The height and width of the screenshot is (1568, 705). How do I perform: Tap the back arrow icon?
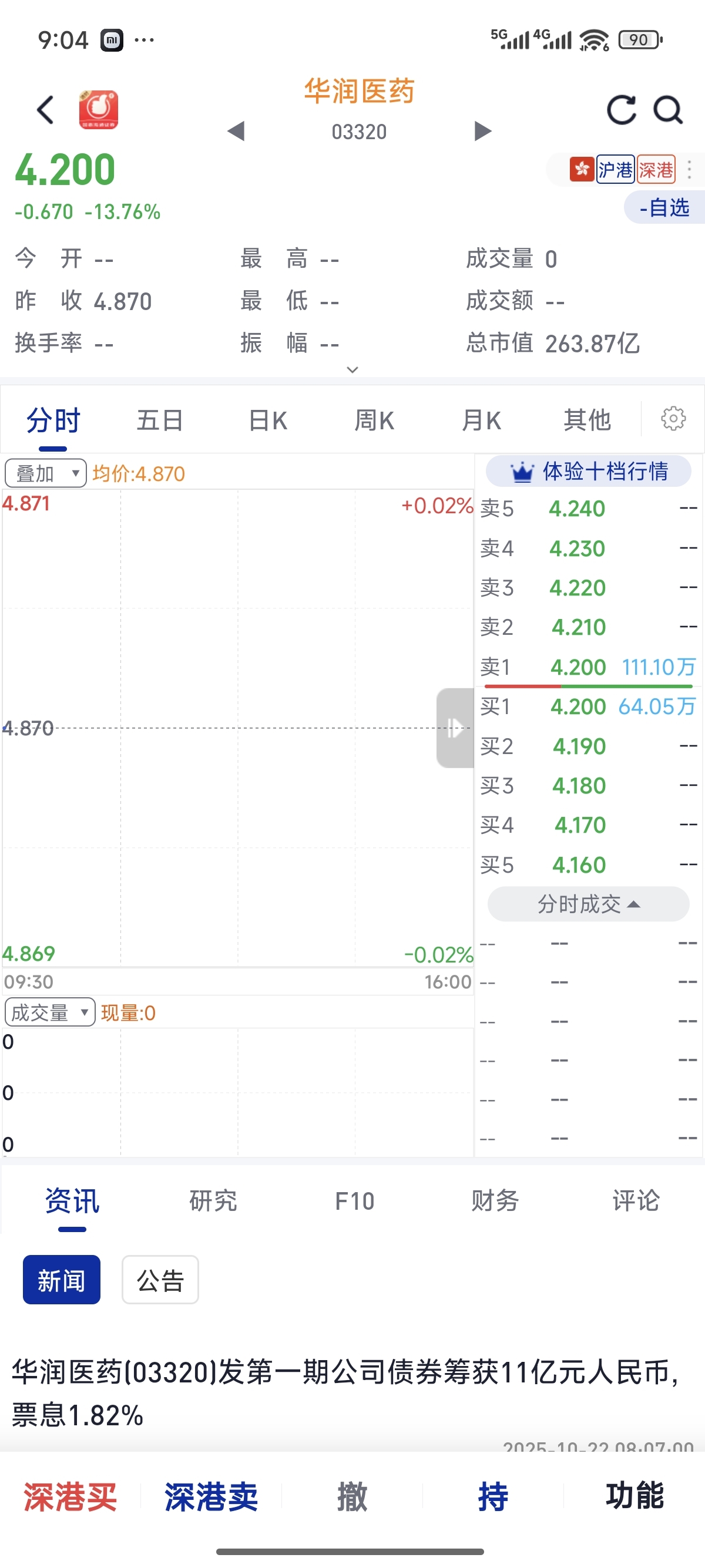46,110
